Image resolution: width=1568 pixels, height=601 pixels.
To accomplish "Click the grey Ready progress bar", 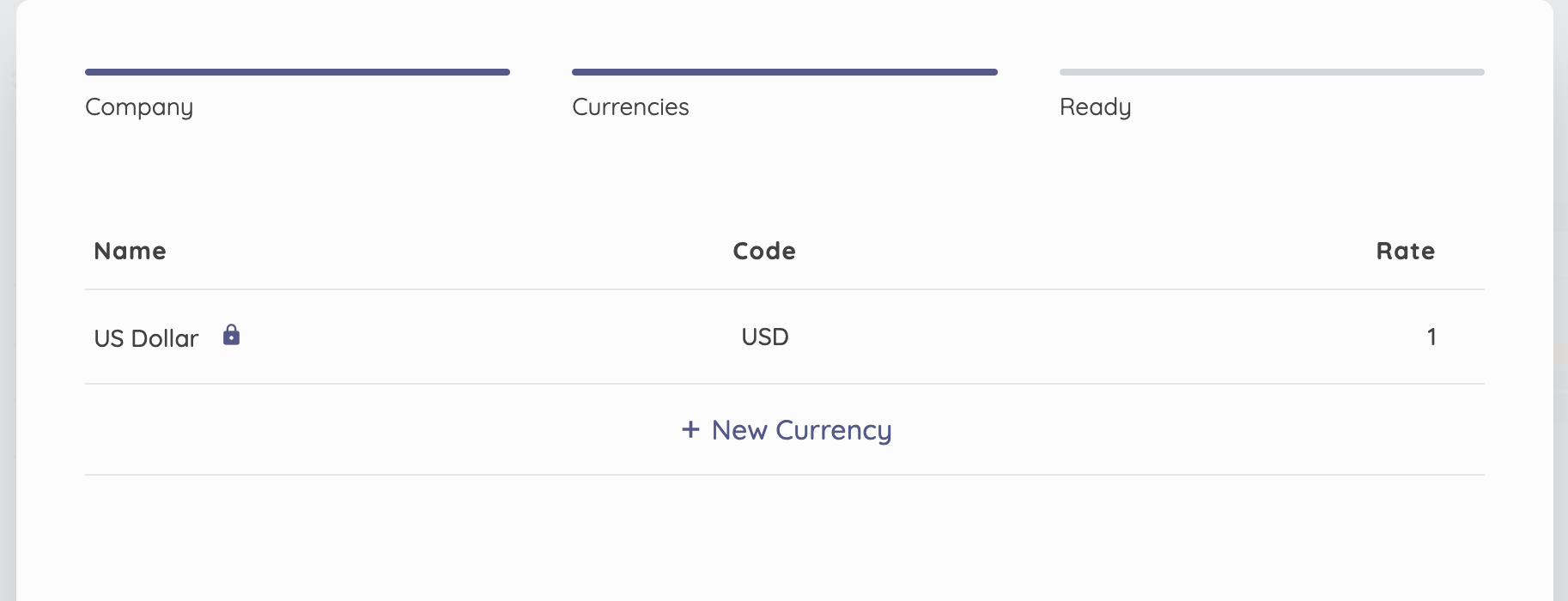I will [1272, 72].
